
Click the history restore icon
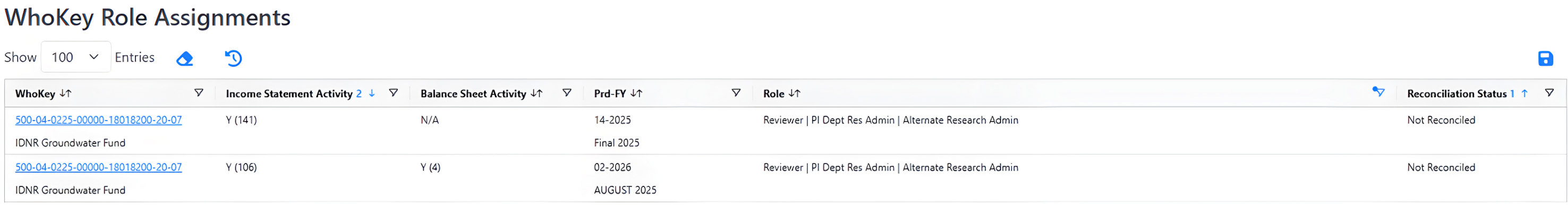tap(233, 58)
